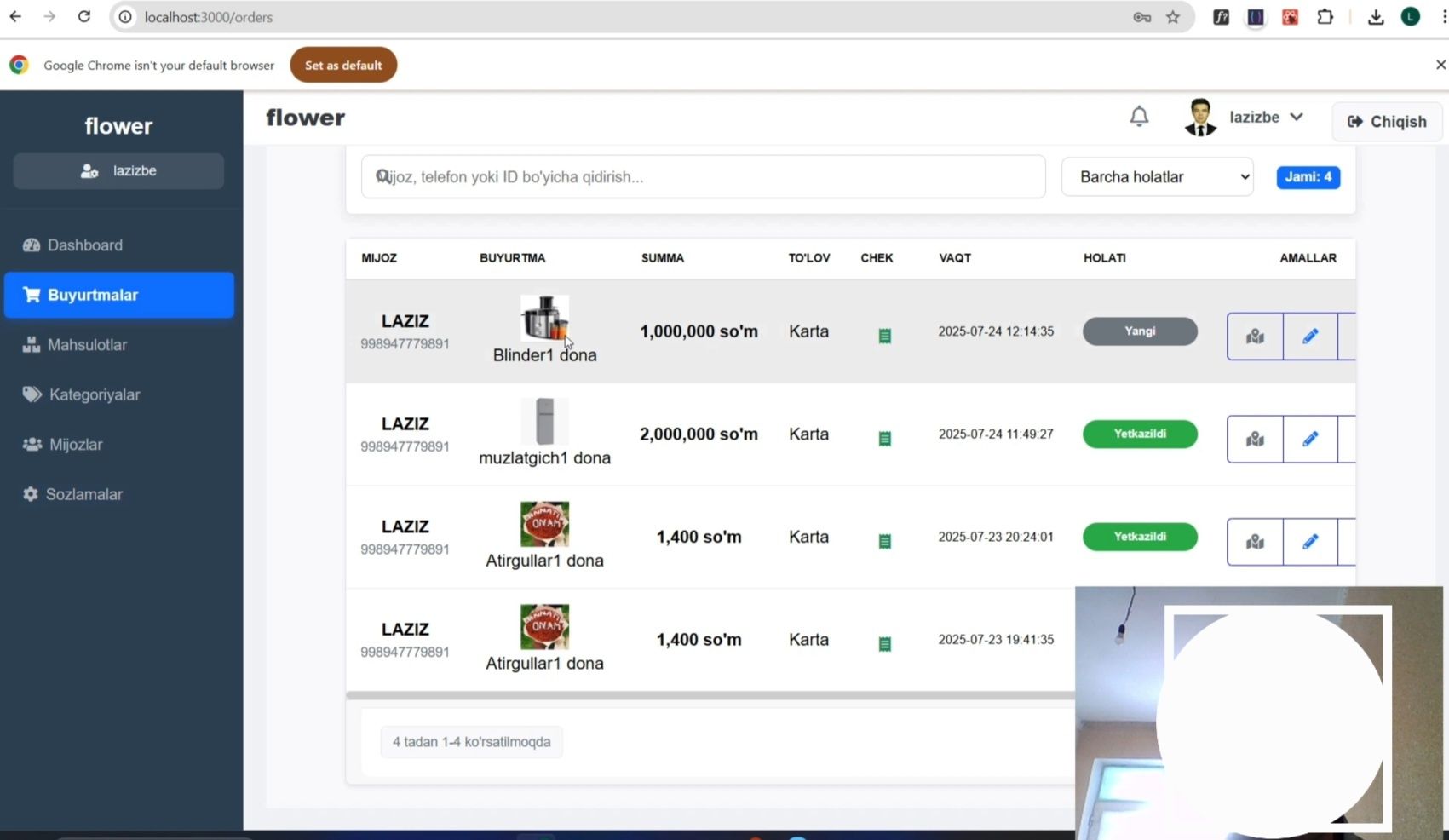The height and width of the screenshot is (840, 1449).
Task: Open Mijozlar in the sidebar
Action: [118, 445]
